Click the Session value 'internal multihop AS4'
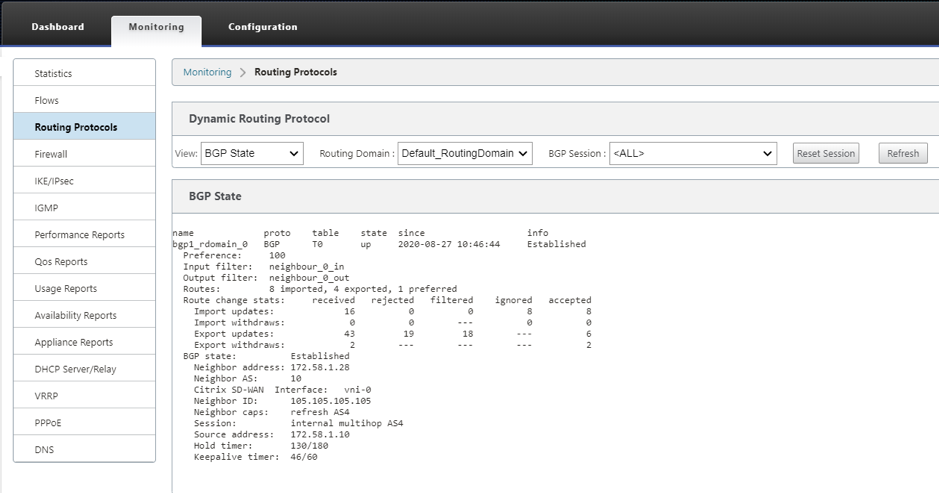The image size is (939, 493). coord(347,423)
